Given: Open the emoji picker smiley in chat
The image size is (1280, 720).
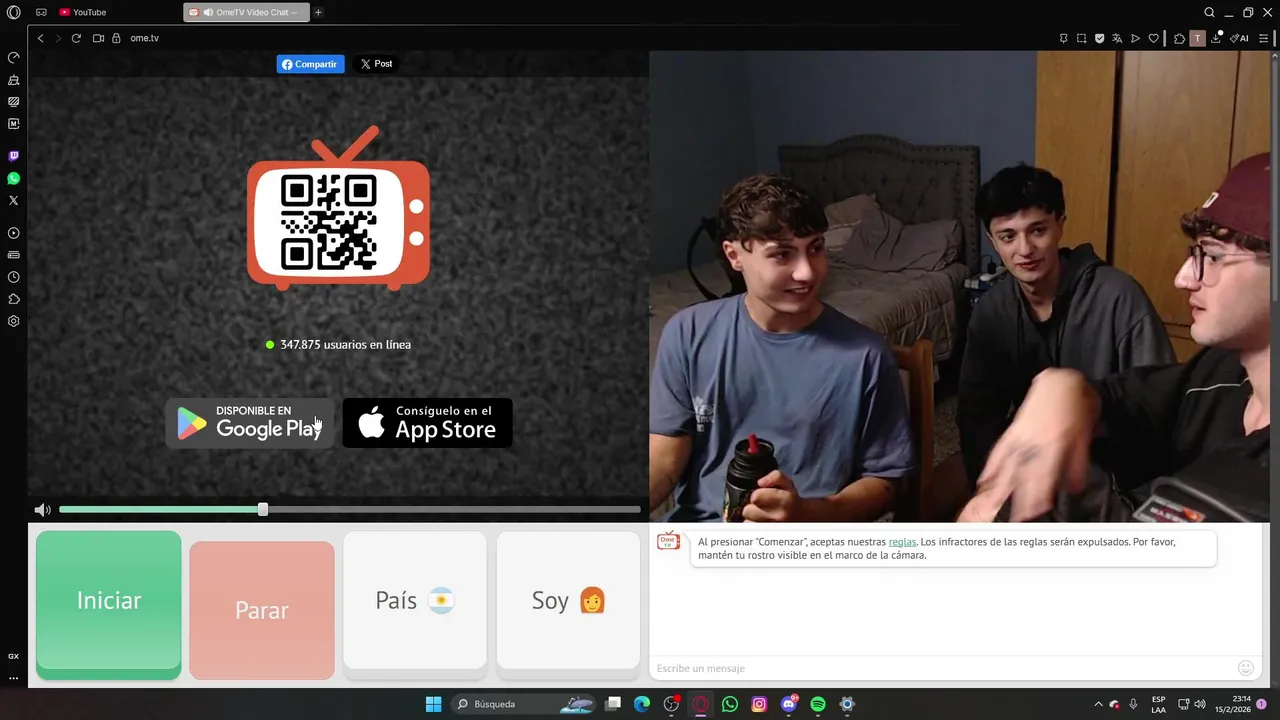Looking at the screenshot, I should click(x=1246, y=668).
